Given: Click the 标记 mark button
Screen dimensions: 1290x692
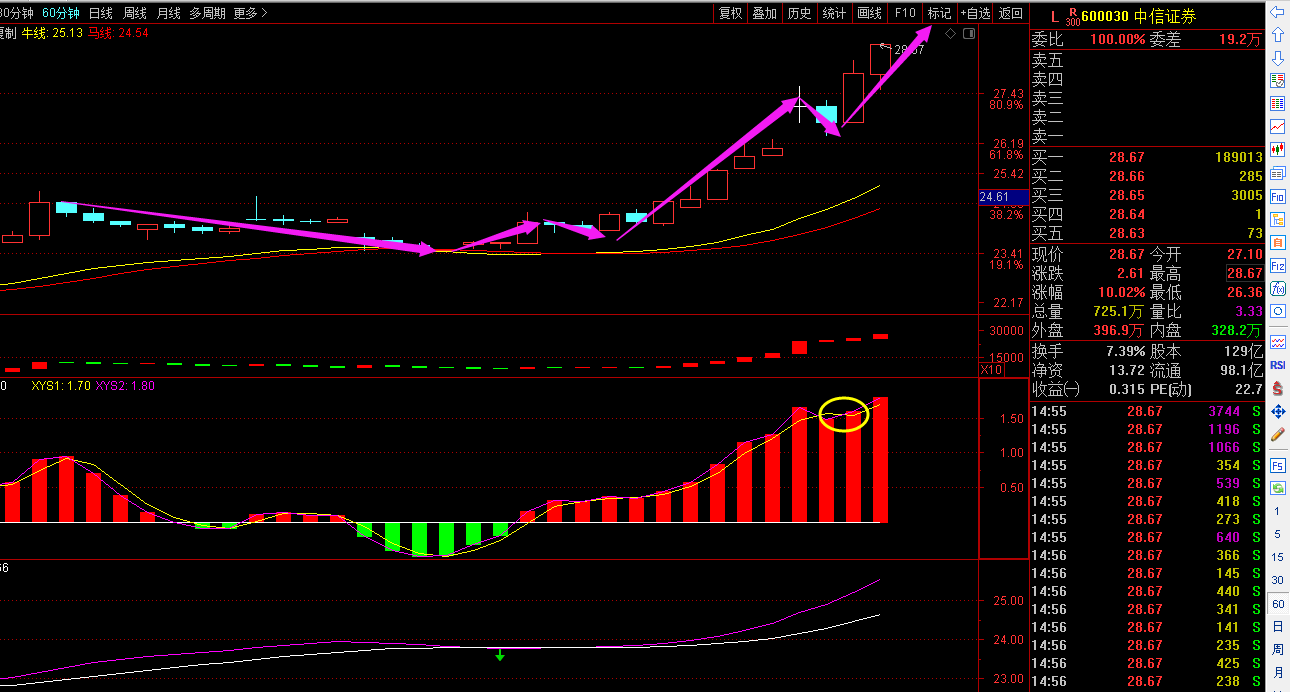Looking at the screenshot, I should [x=939, y=13].
